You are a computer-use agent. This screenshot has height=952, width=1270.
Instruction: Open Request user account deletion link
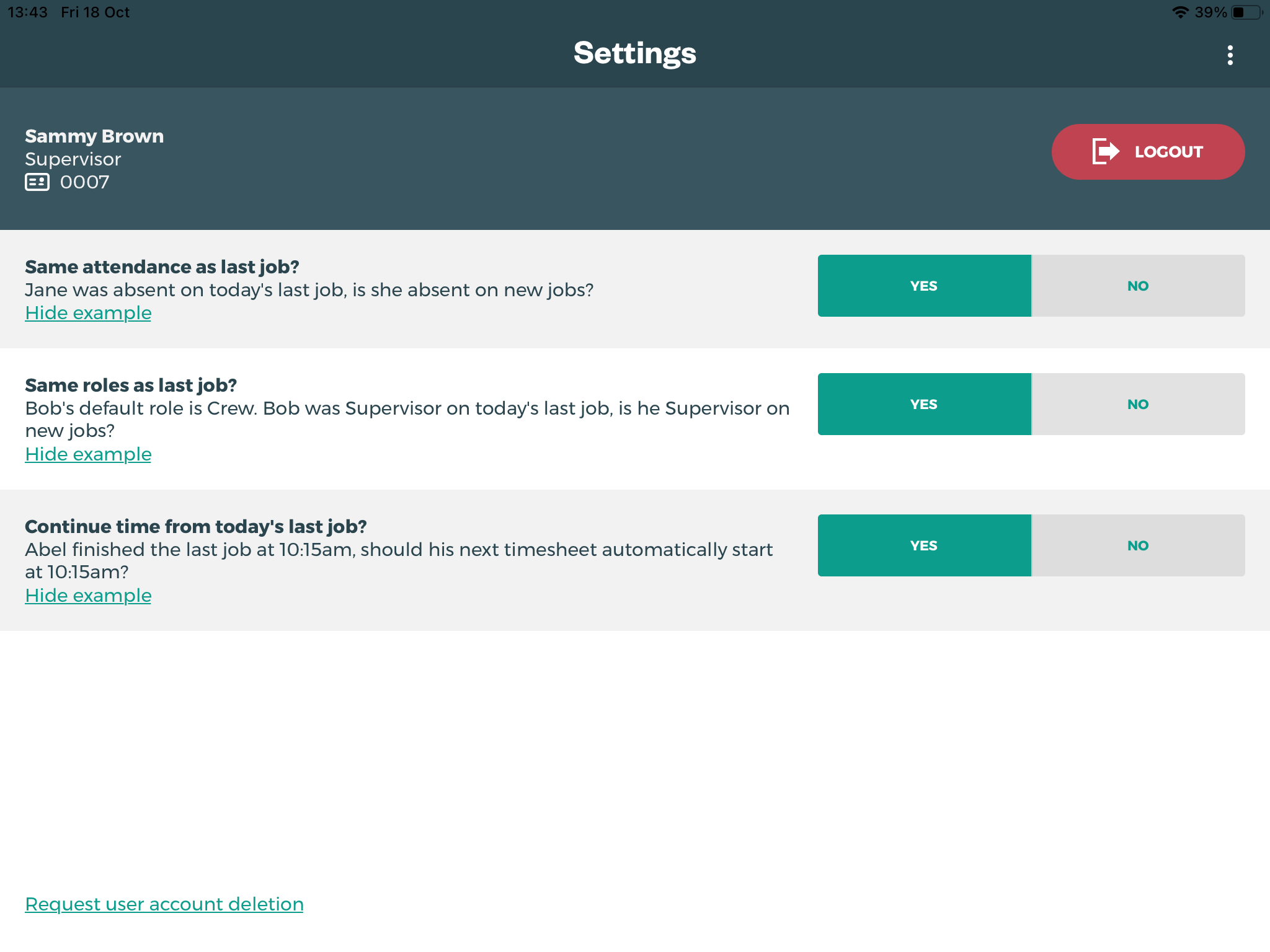[x=164, y=904]
